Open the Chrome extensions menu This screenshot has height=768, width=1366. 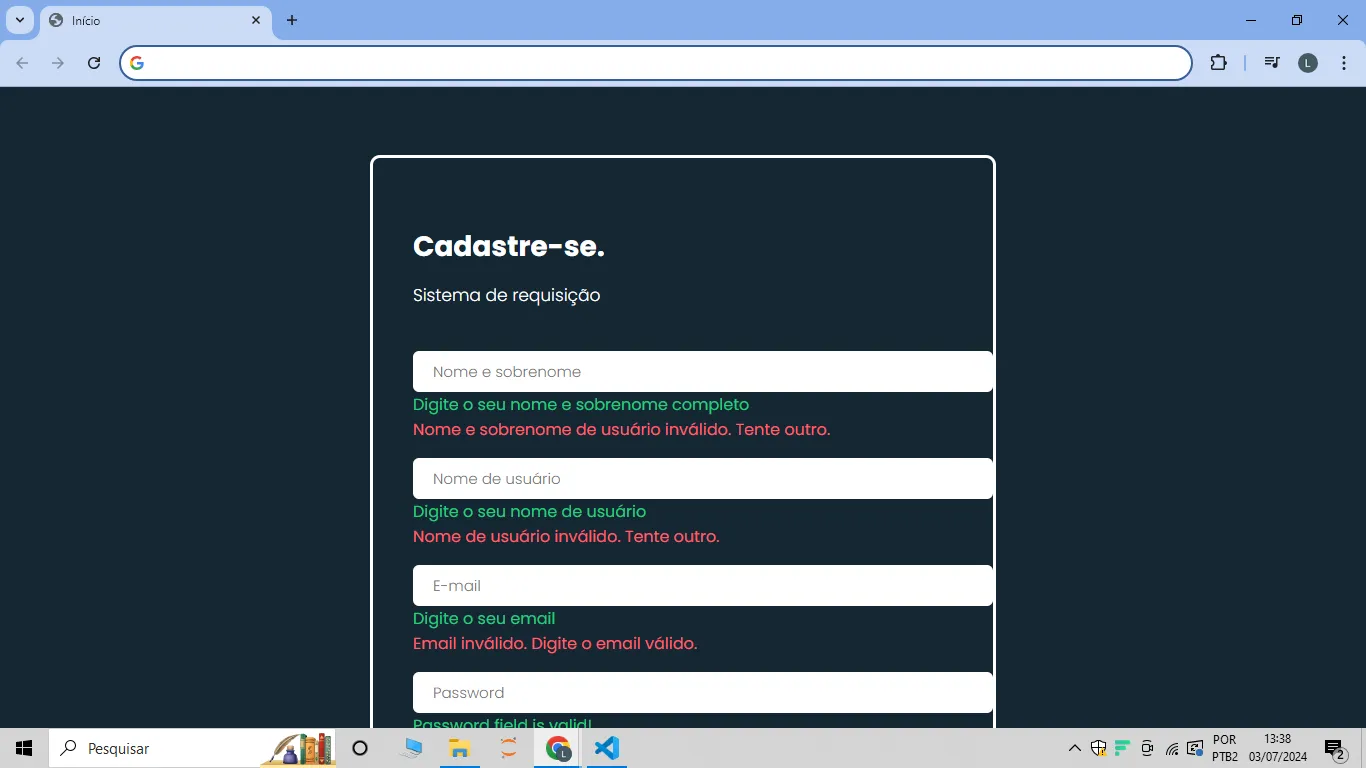coord(1218,63)
